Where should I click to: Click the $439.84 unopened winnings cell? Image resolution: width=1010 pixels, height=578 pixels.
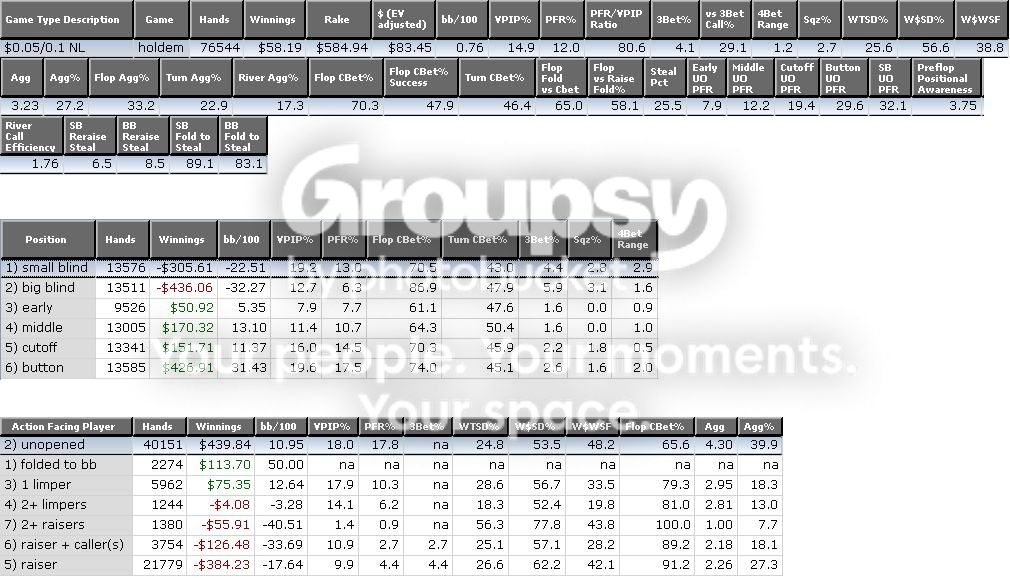point(225,445)
